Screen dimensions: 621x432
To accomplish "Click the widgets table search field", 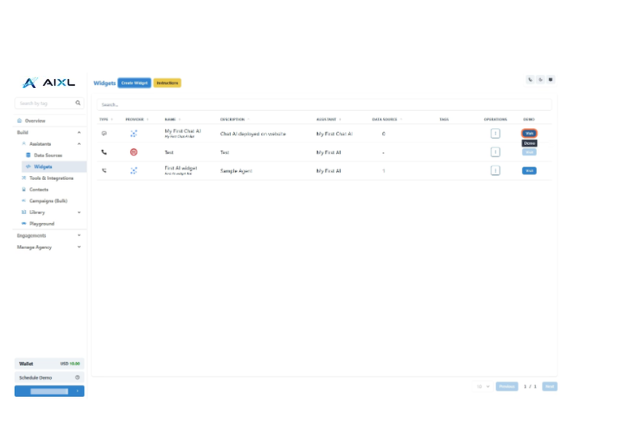I will tap(320, 104).
